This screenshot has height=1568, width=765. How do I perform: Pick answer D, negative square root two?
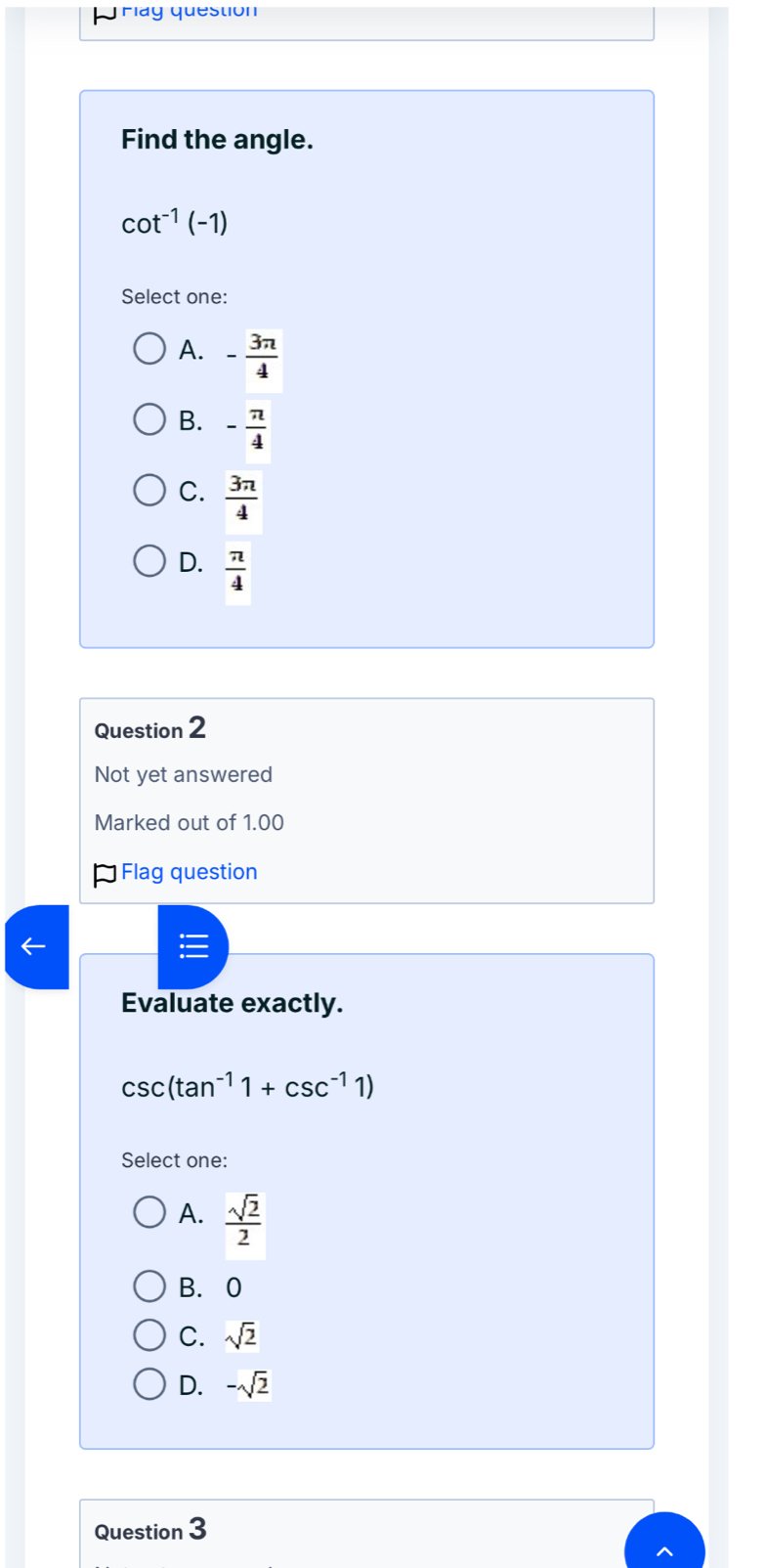[149, 1384]
